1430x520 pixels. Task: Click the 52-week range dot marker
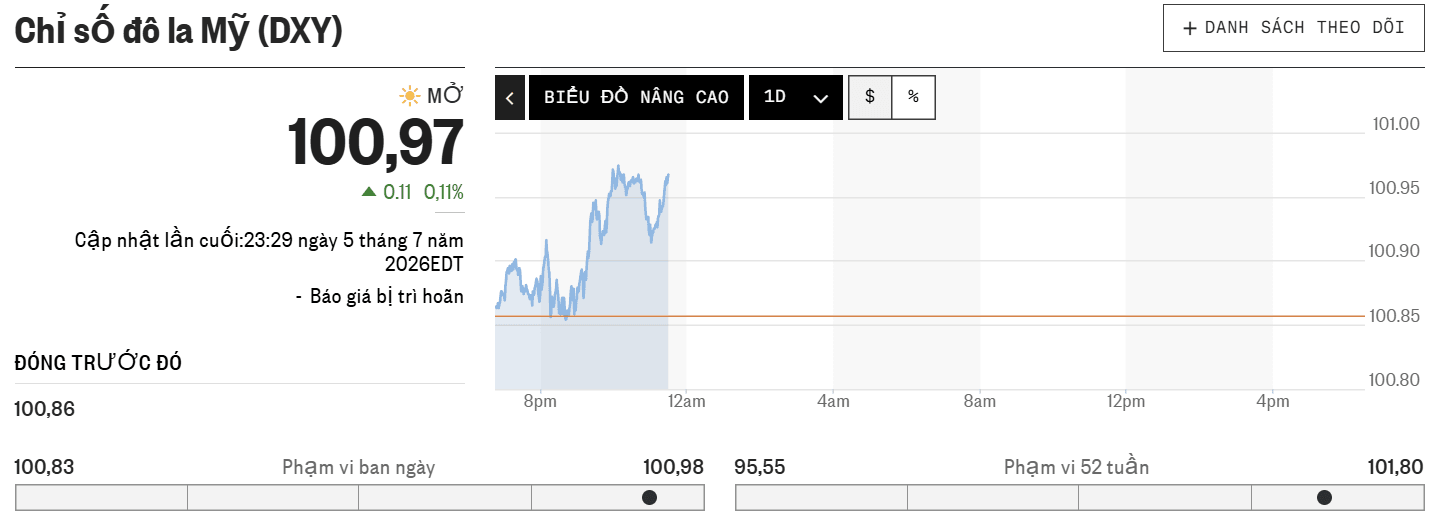(1324, 497)
